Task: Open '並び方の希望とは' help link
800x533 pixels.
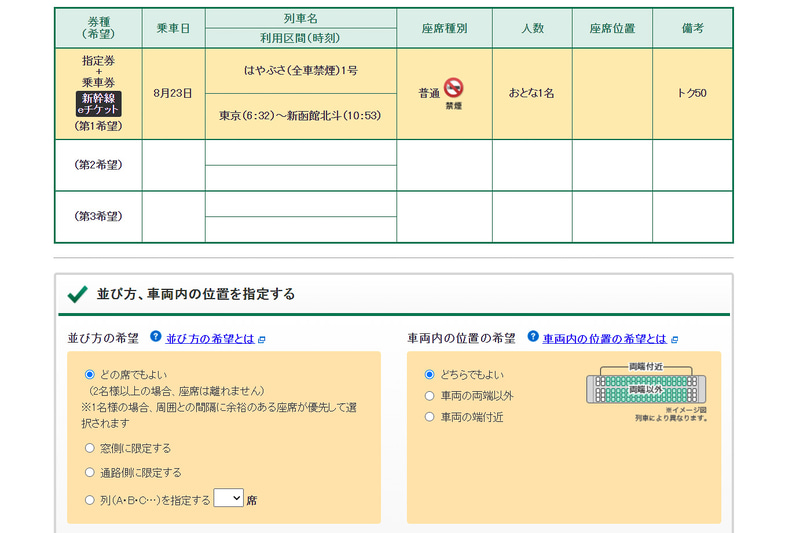Action: click(x=210, y=339)
